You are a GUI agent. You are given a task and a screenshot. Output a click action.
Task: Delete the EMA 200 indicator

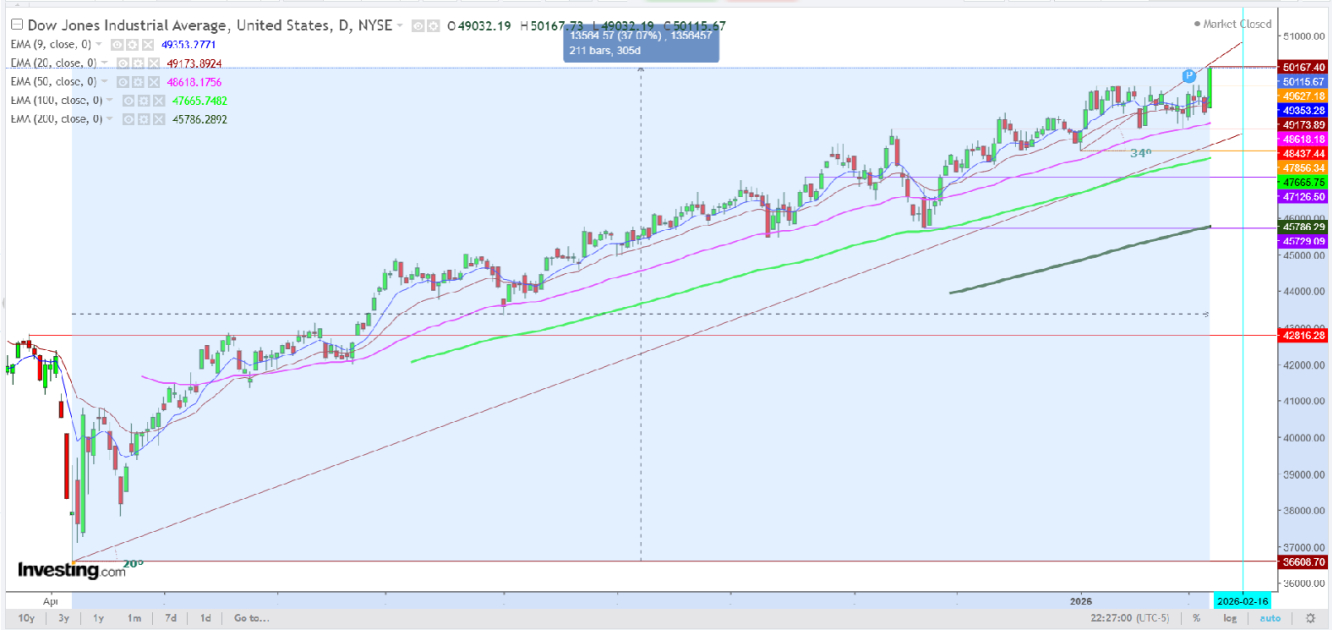(x=158, y=119)
